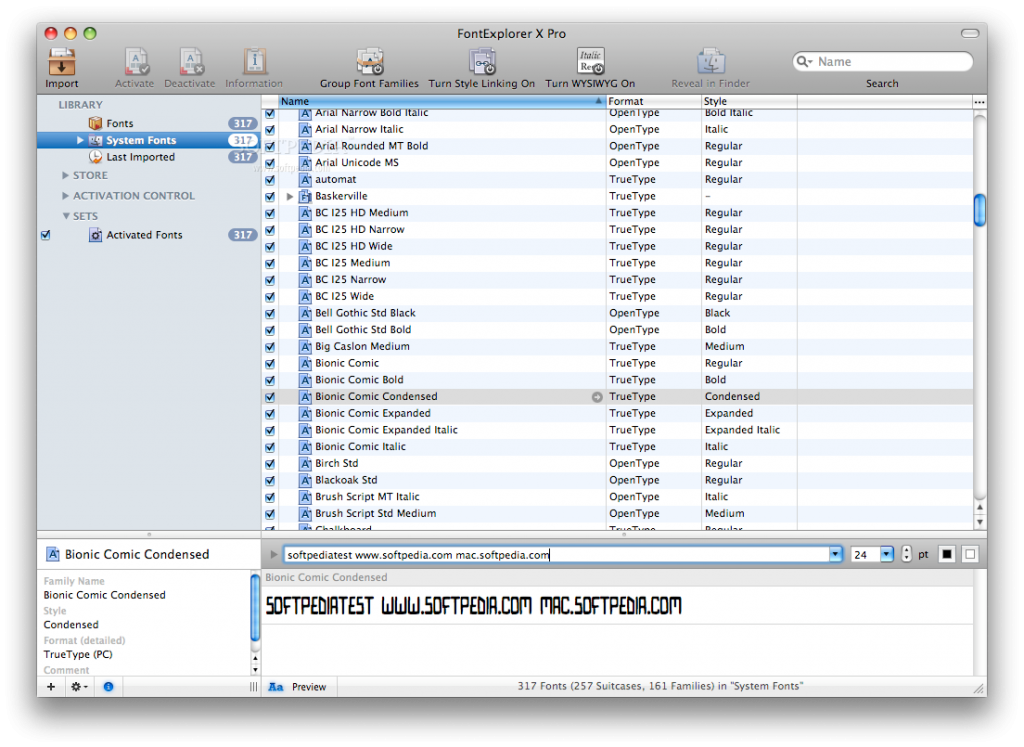The width and height of the screenshot is (1024, 747).
Task: Click the blue info button
Action: point(108,686)
